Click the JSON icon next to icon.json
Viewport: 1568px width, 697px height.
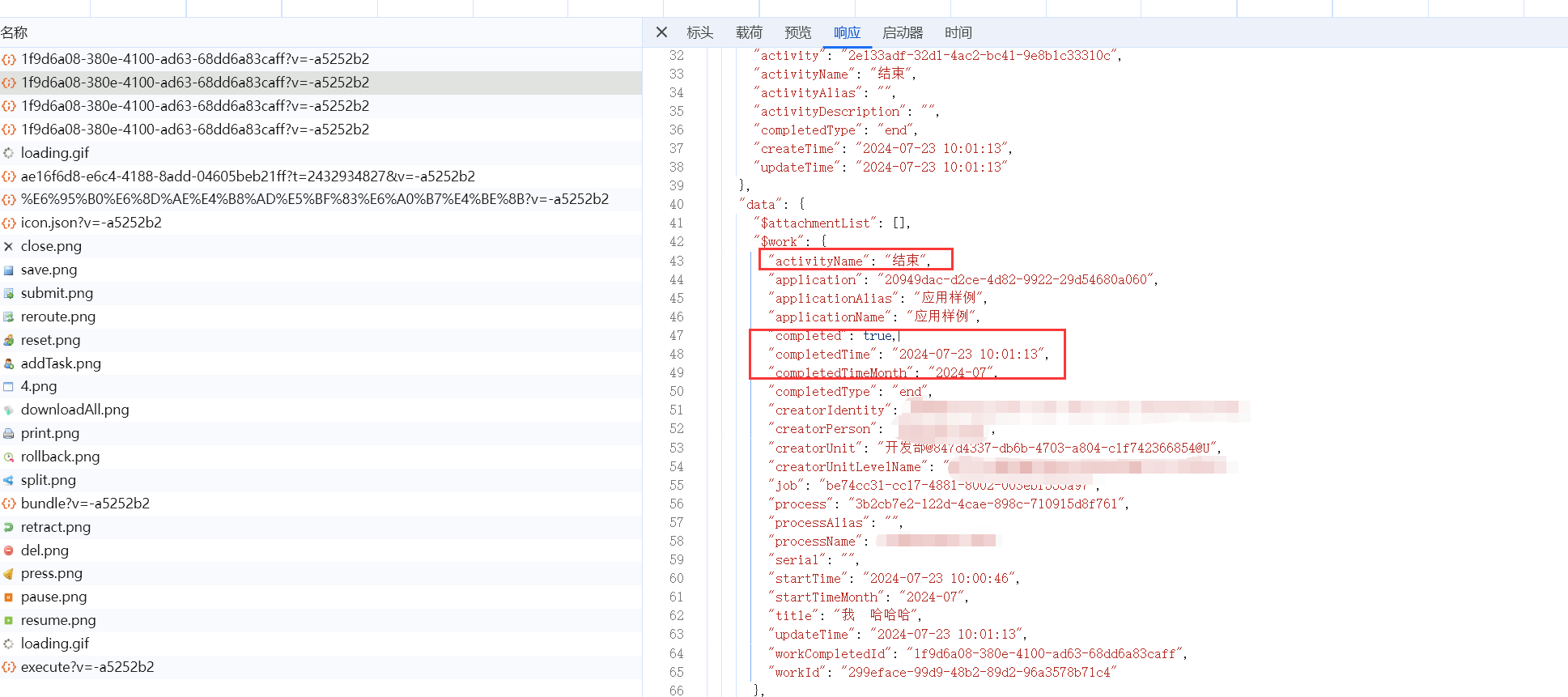tap(8, 223)
